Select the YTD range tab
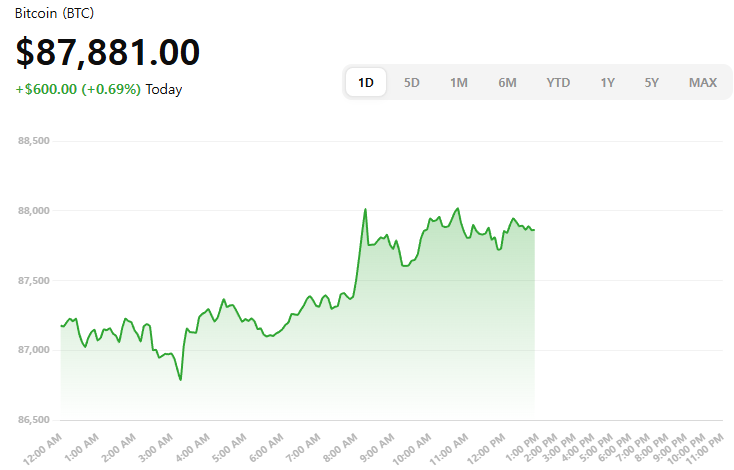 (x=558, y=82)
